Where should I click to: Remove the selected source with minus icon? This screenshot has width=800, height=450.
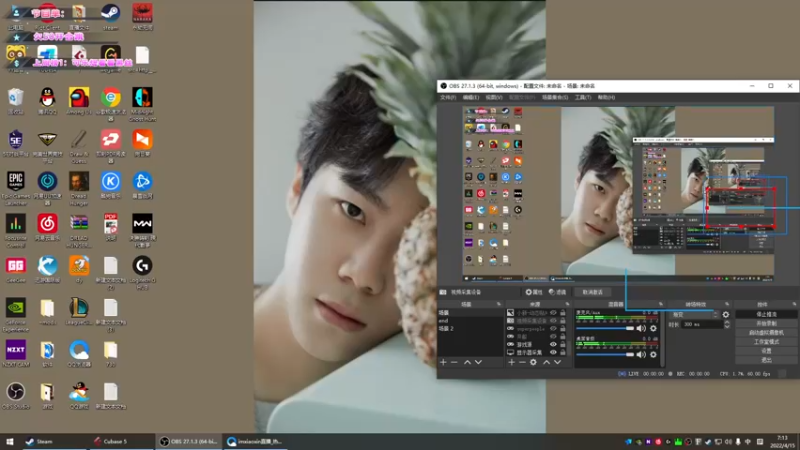coord(522,362)
